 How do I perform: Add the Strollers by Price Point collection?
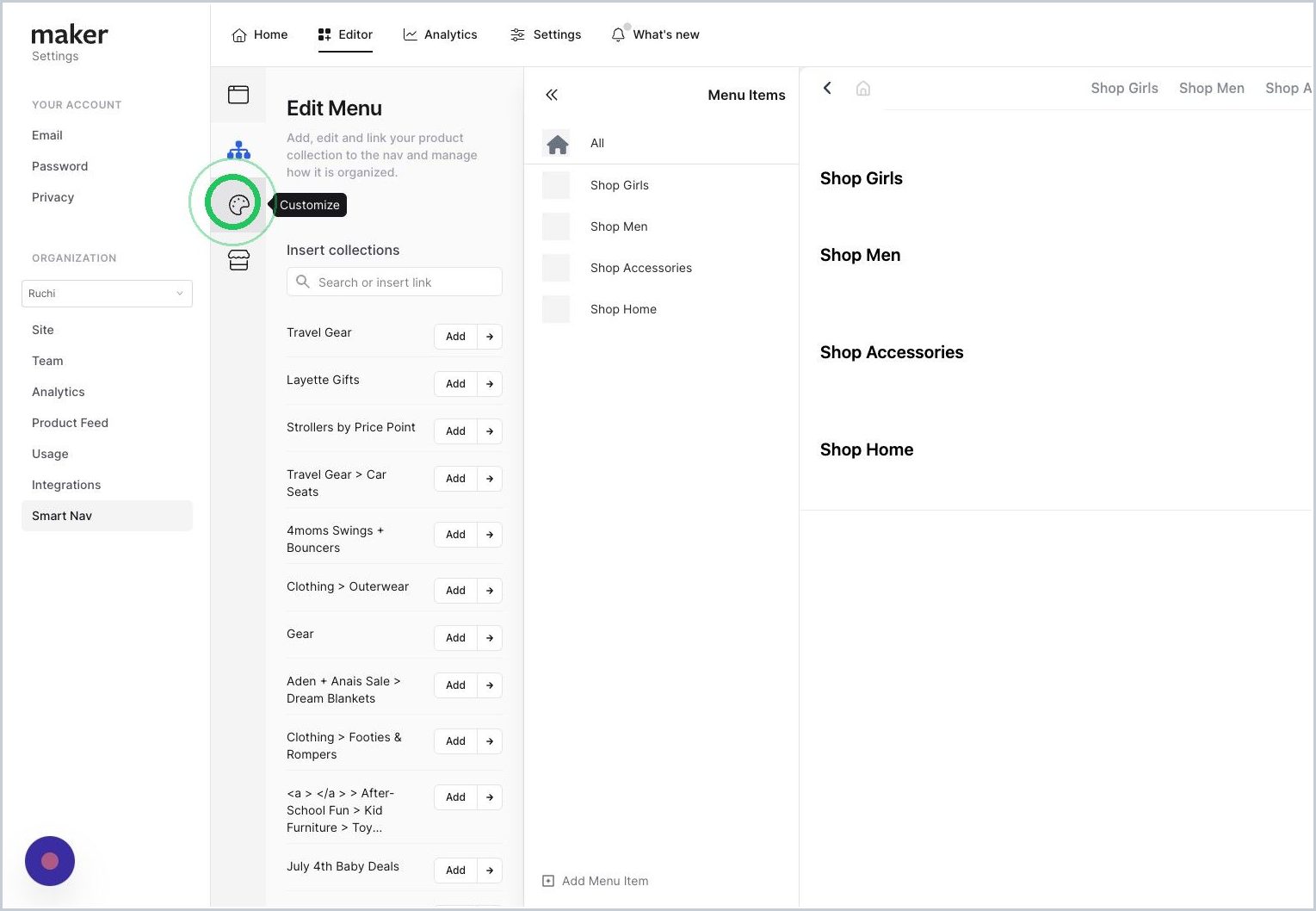click(x=455, y=431)
